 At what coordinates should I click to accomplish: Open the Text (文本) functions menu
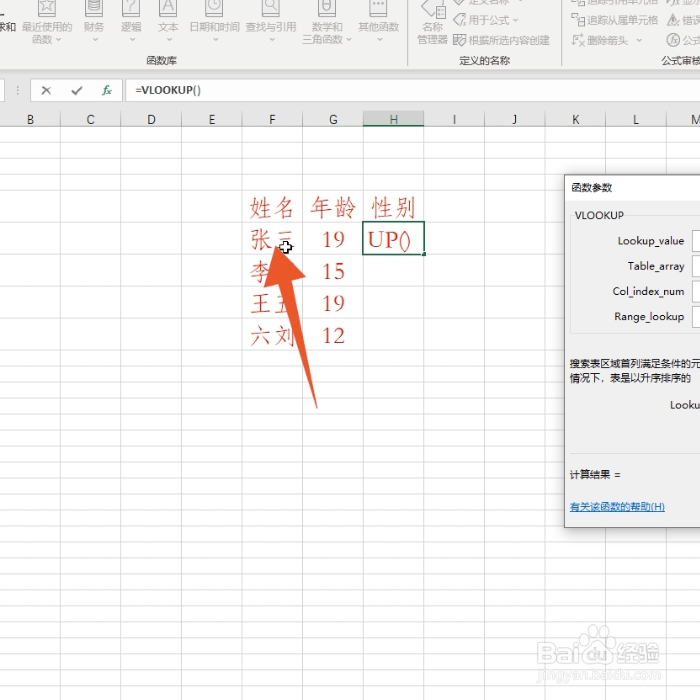[168, 22]
